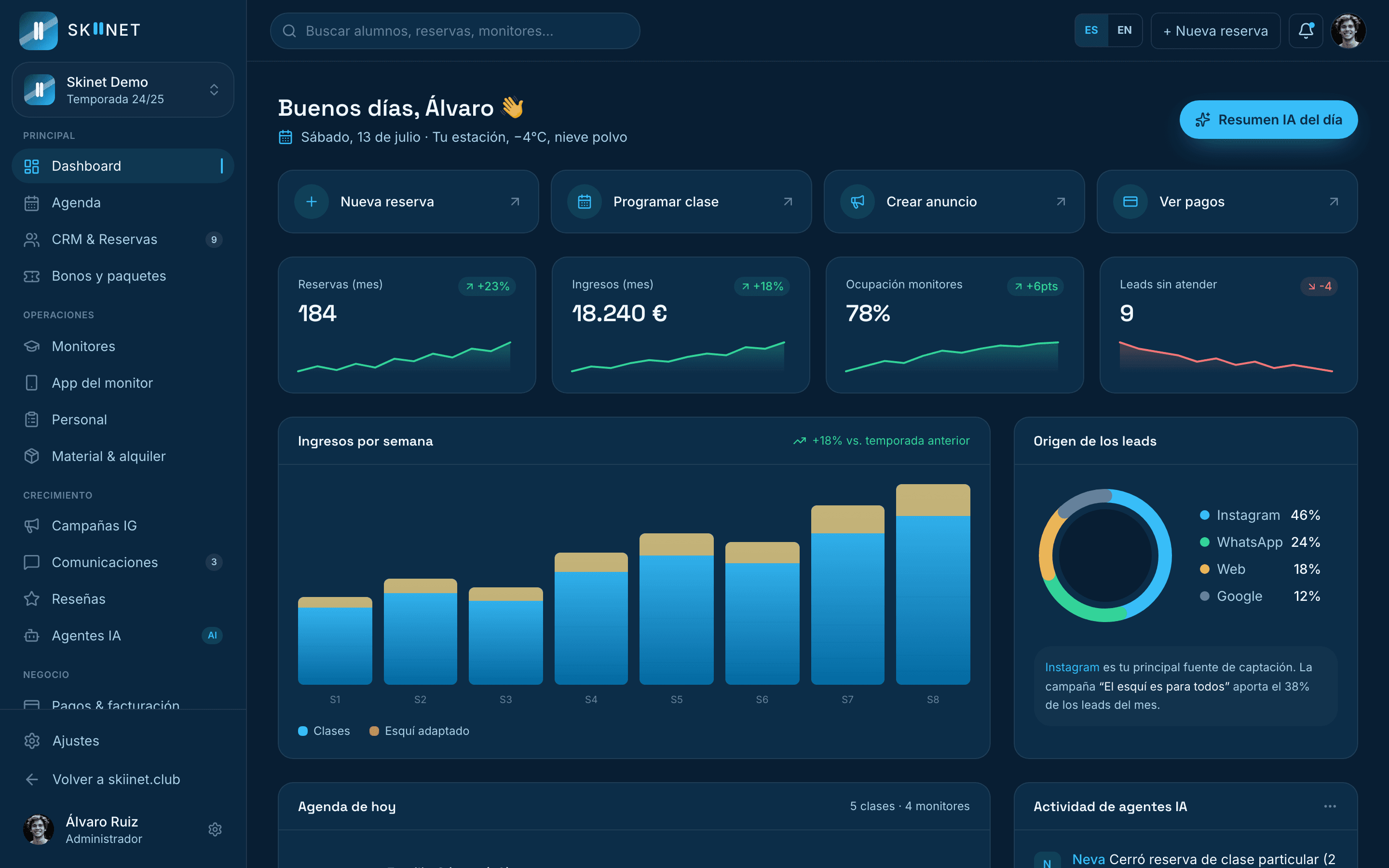Click the Instagram legend color dot
Viewport: 1389px width, 868px height.
(1205, 515)
